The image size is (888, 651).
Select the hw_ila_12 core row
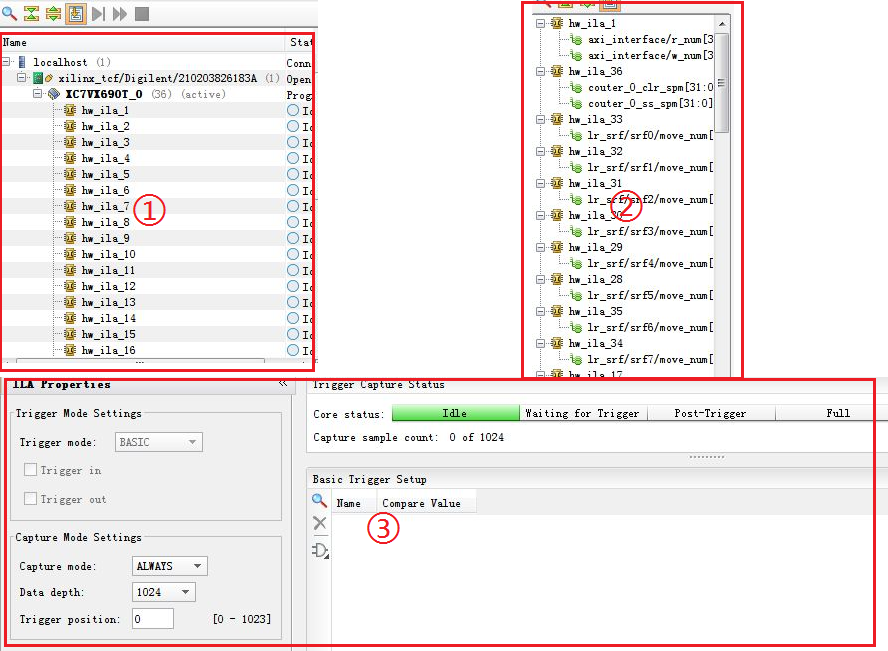[108, 286]
